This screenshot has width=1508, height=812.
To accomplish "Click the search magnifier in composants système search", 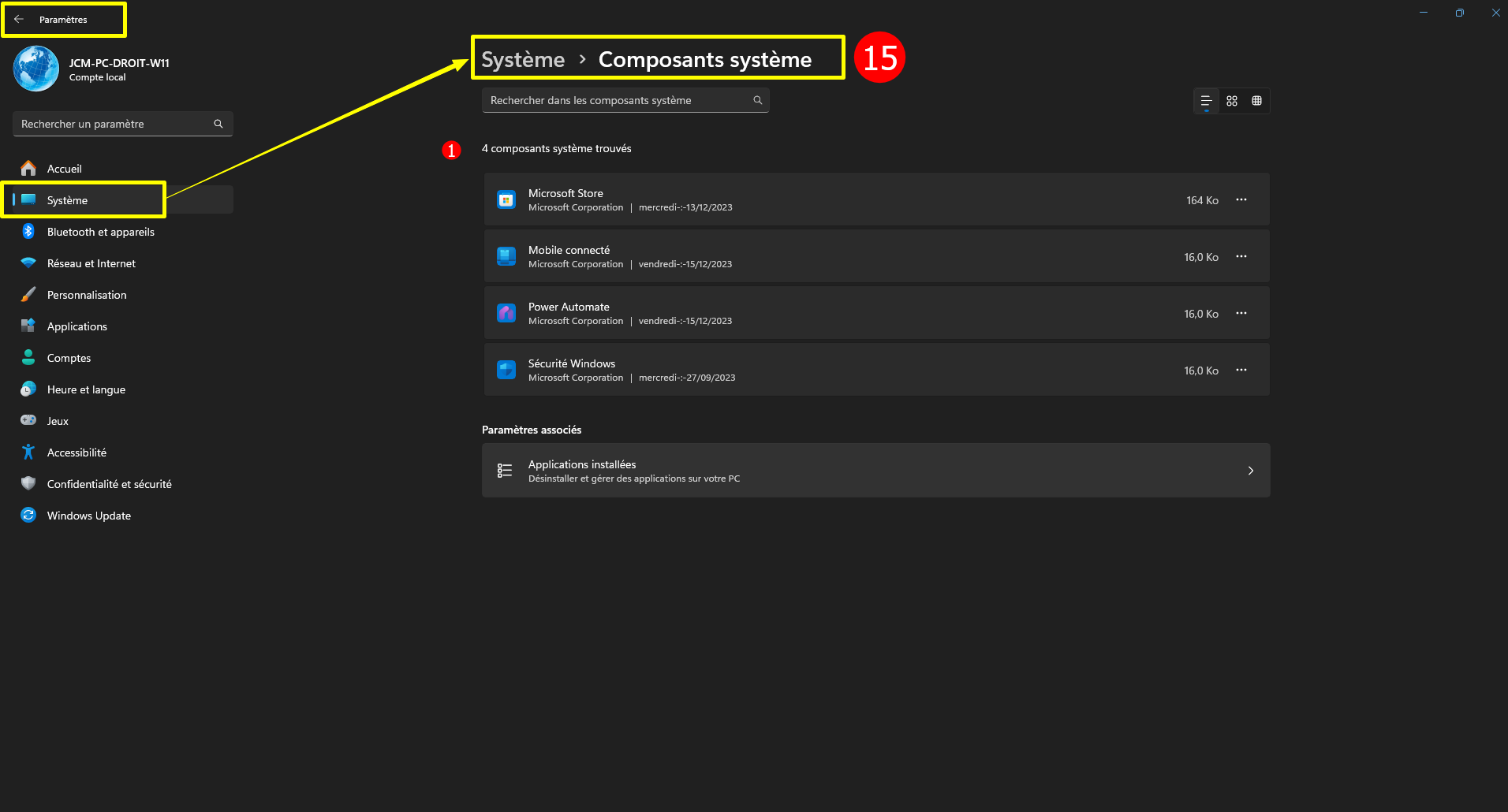I will tap(758, 100).
